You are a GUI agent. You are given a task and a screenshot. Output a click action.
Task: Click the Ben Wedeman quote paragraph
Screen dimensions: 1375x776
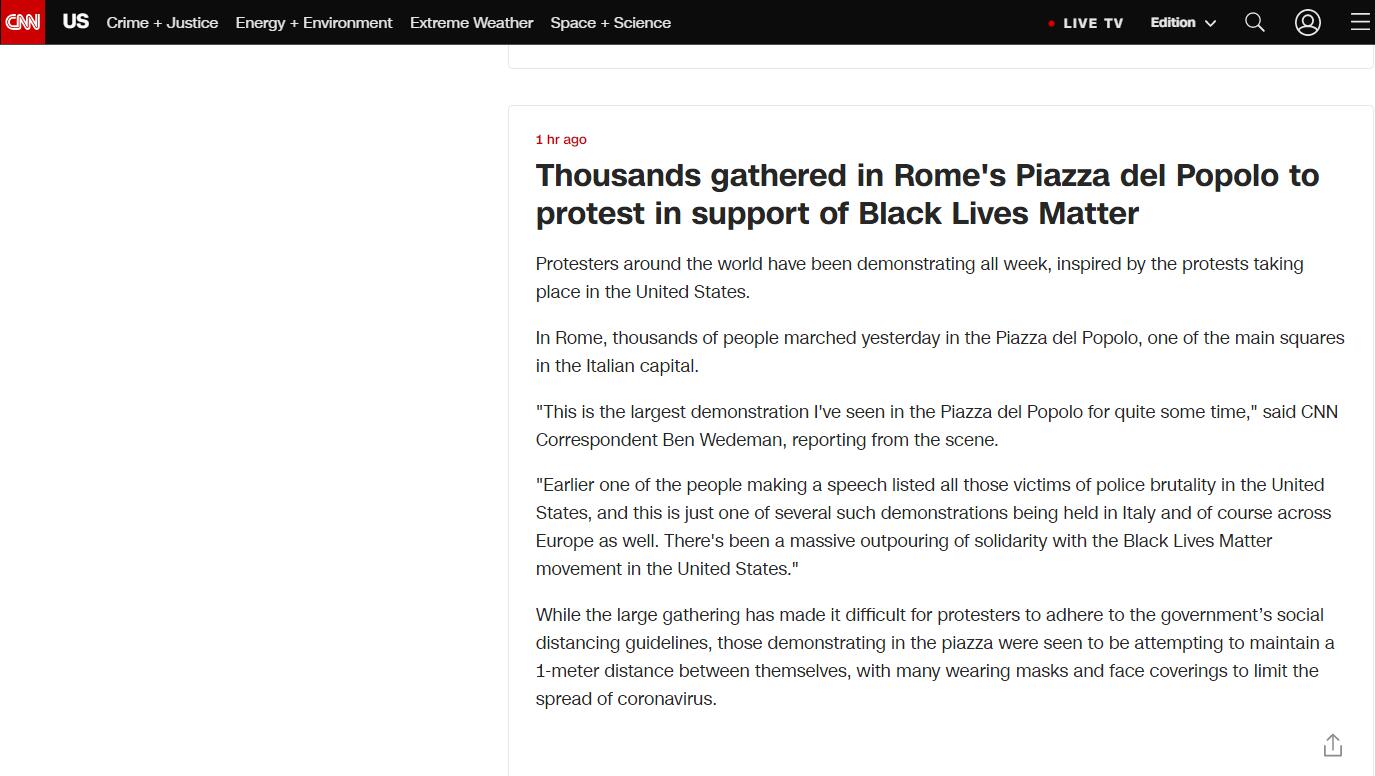pos(936,426)
